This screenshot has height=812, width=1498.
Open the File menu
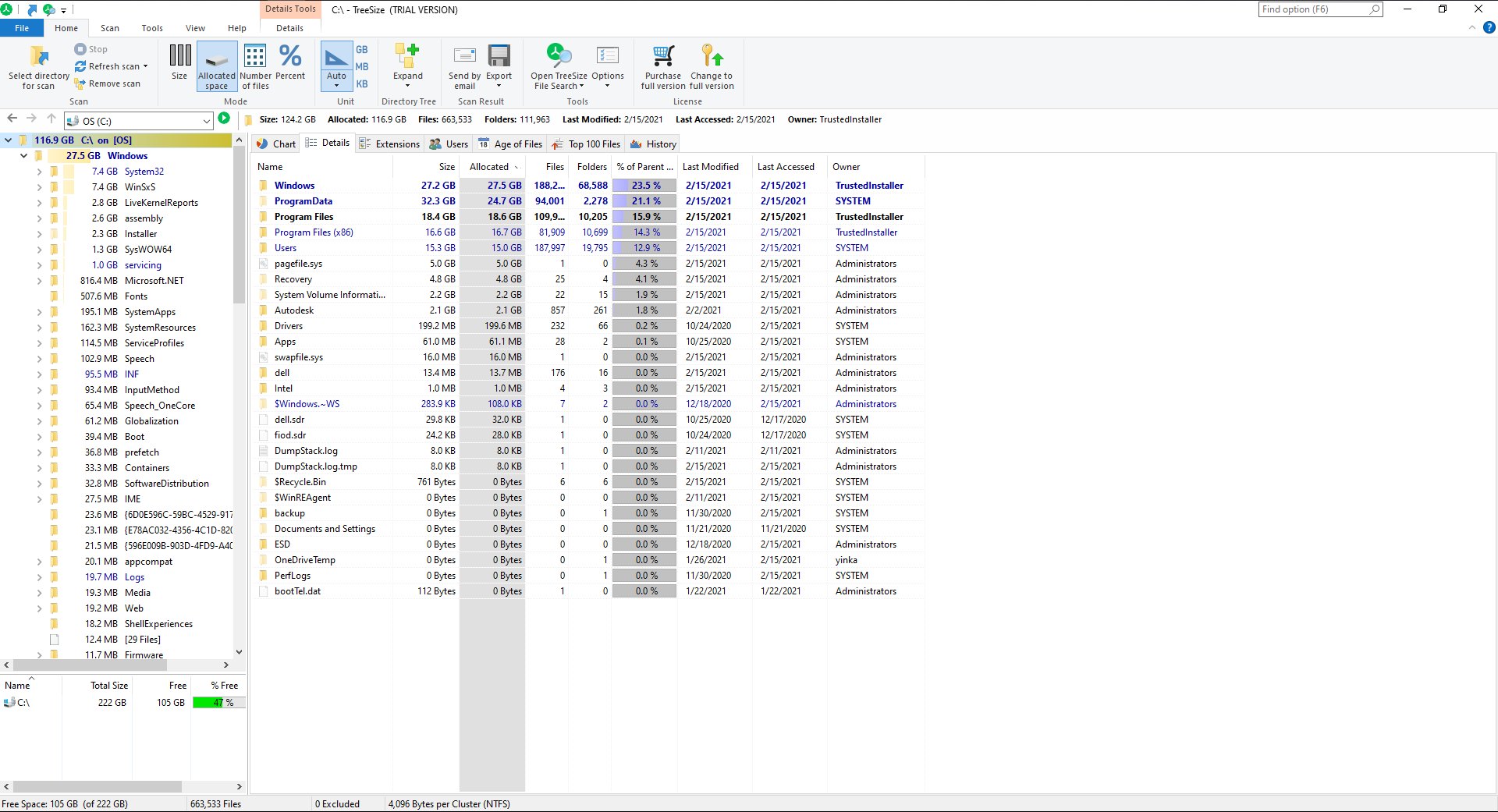pyautogui.click(x=22, y=28)
